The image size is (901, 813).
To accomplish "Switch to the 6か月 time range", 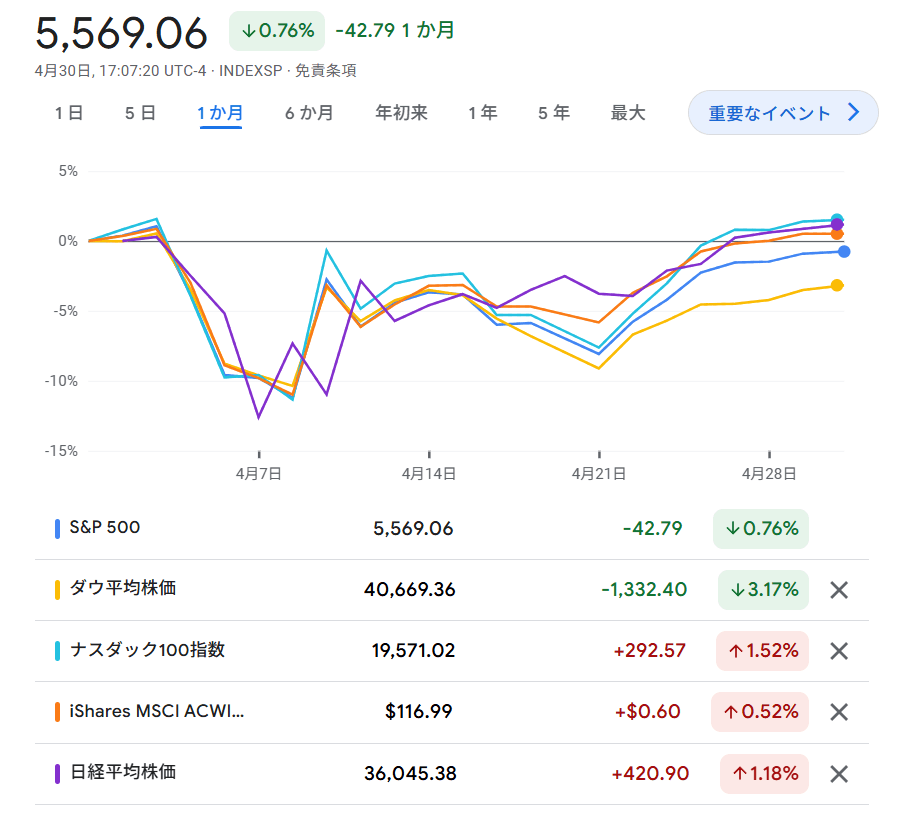I will pyautogui.click(x=309, y=113).
